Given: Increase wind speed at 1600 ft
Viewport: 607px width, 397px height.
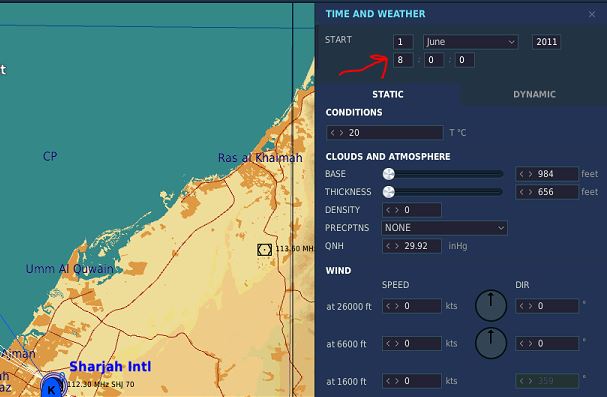Looking at the screenshot, I should [397, 381].
